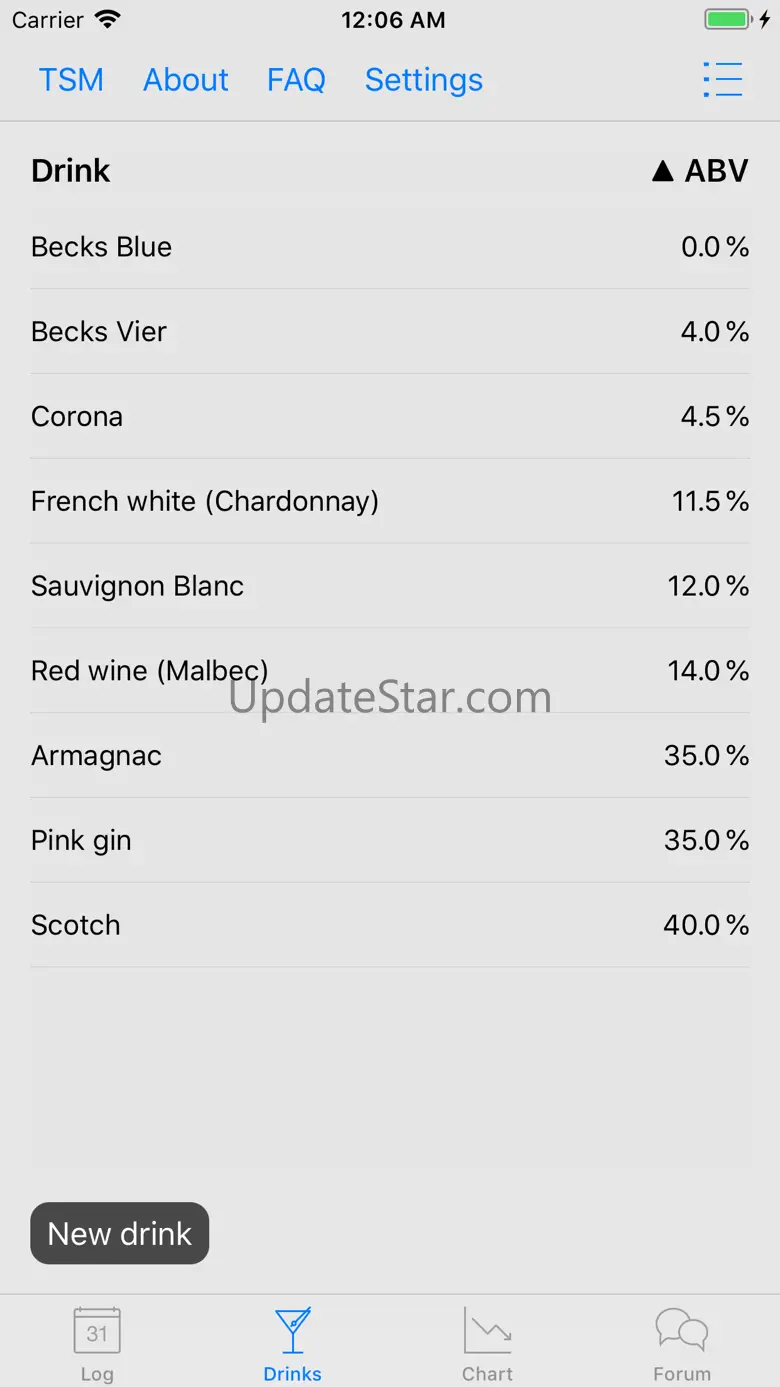Open the list menu icon top right
The image size is (780, 1387).
[x=722, y=80]
